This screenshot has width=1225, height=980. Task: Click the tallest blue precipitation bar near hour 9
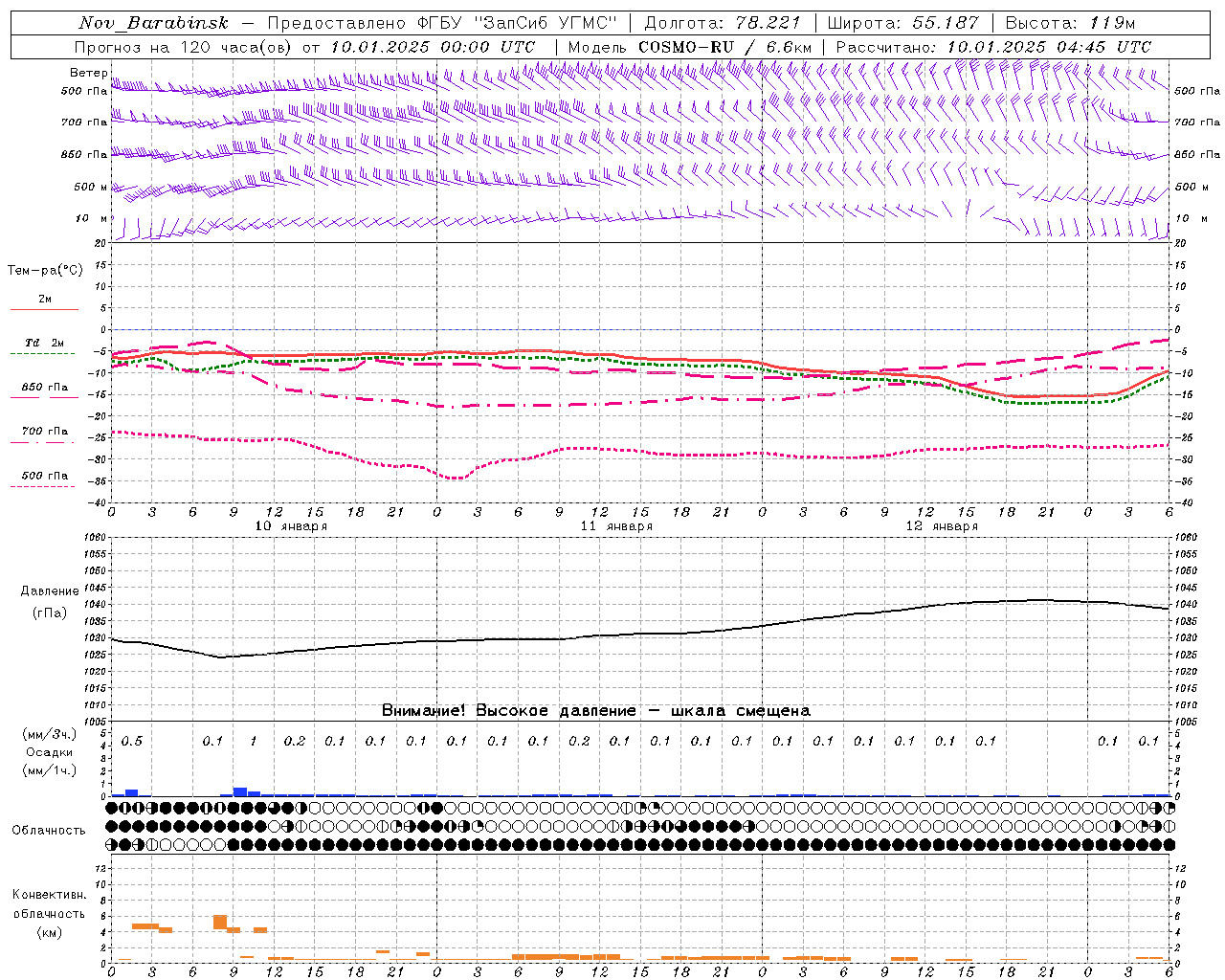(240, 792)
